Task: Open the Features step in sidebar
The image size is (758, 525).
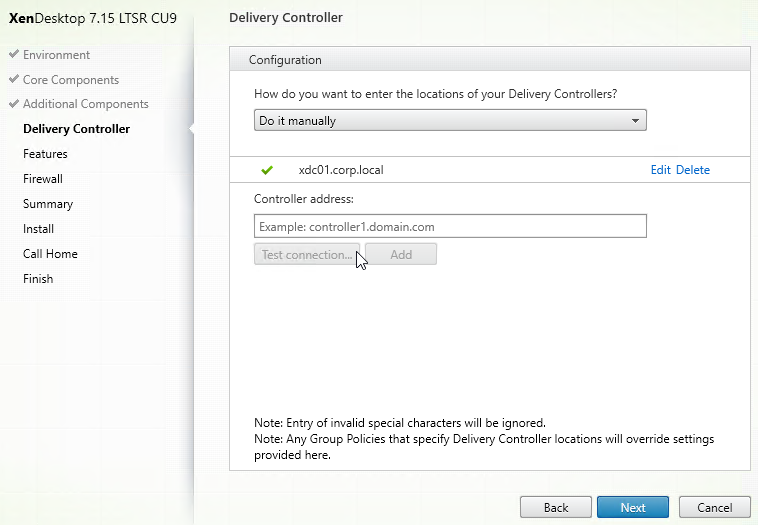Action: pos(45,154)
